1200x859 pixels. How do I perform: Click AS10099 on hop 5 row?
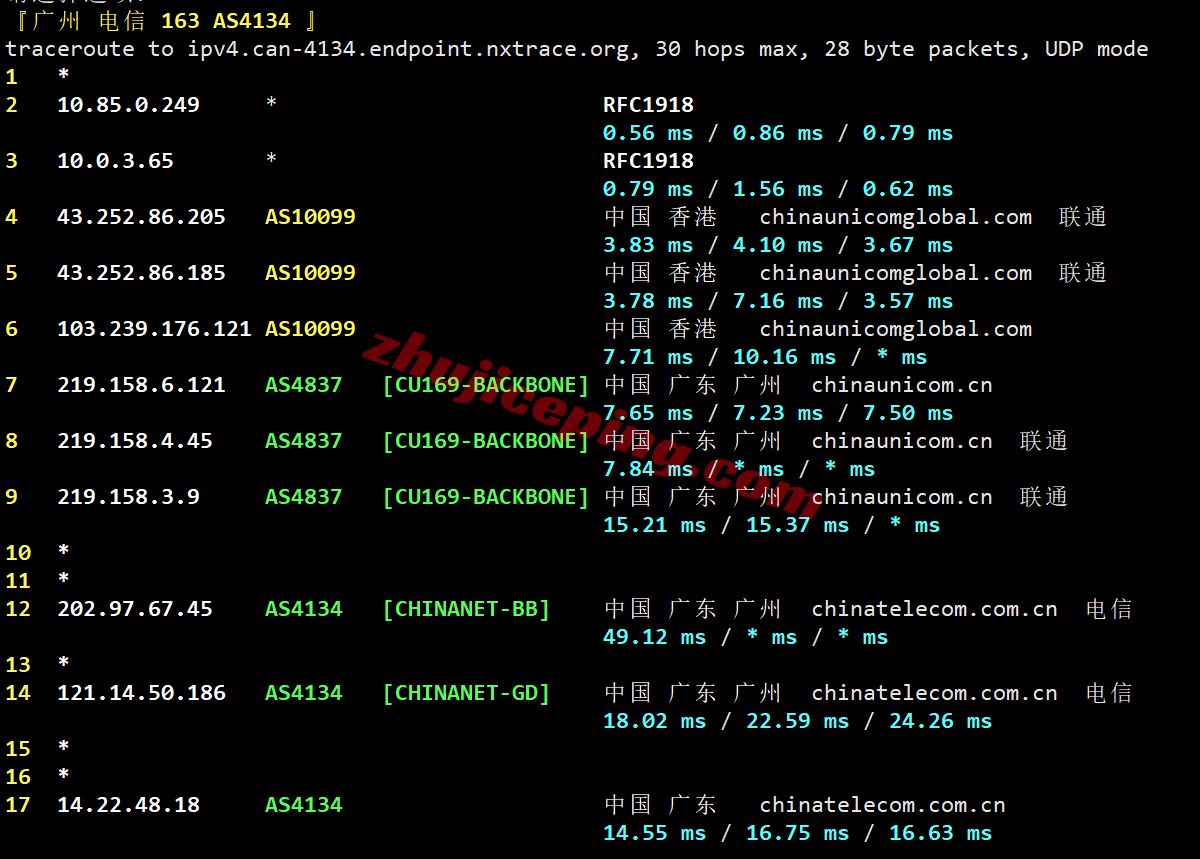tap(310, 273)
